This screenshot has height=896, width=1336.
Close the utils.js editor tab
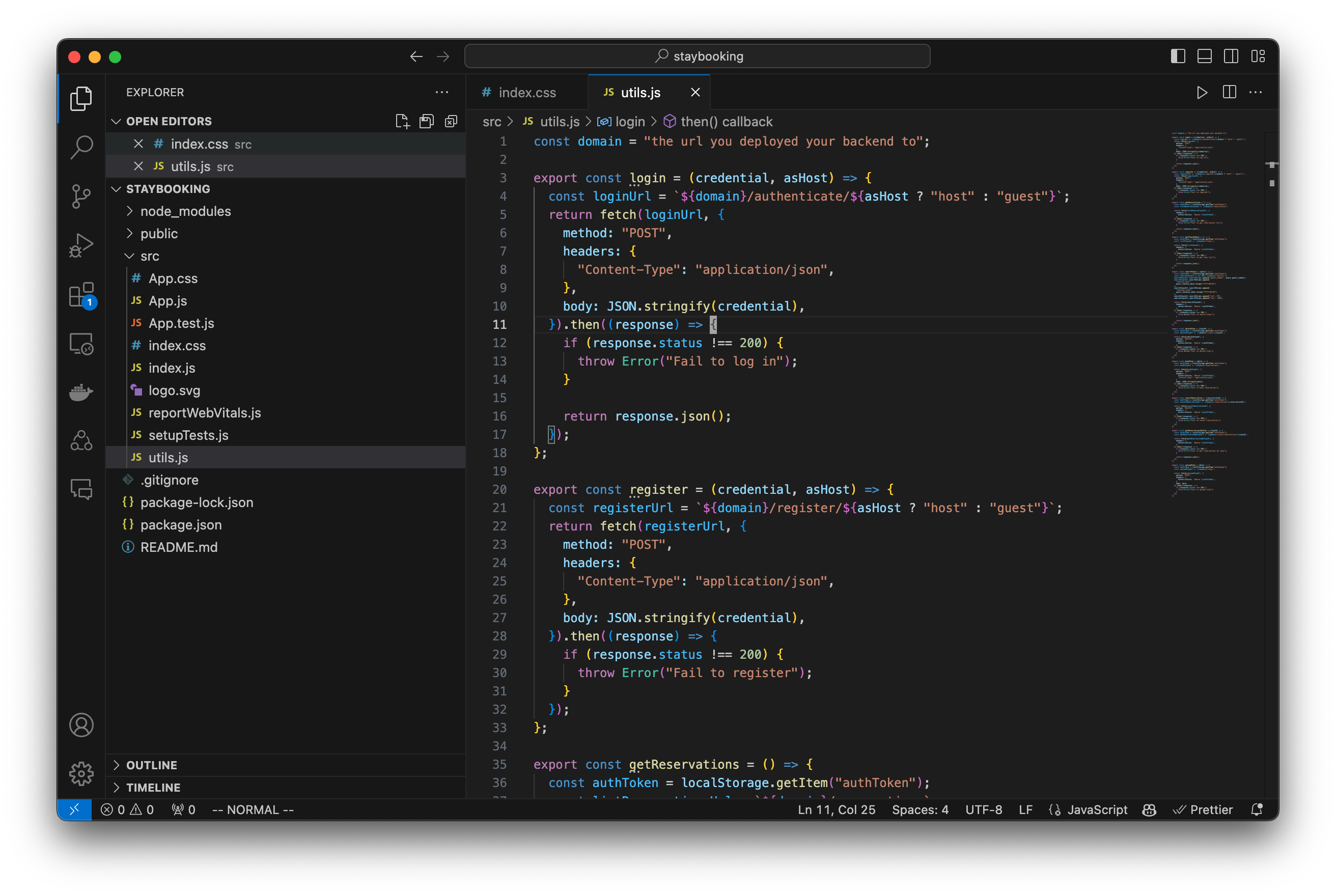pyautogui.click(x=697, y=92)
